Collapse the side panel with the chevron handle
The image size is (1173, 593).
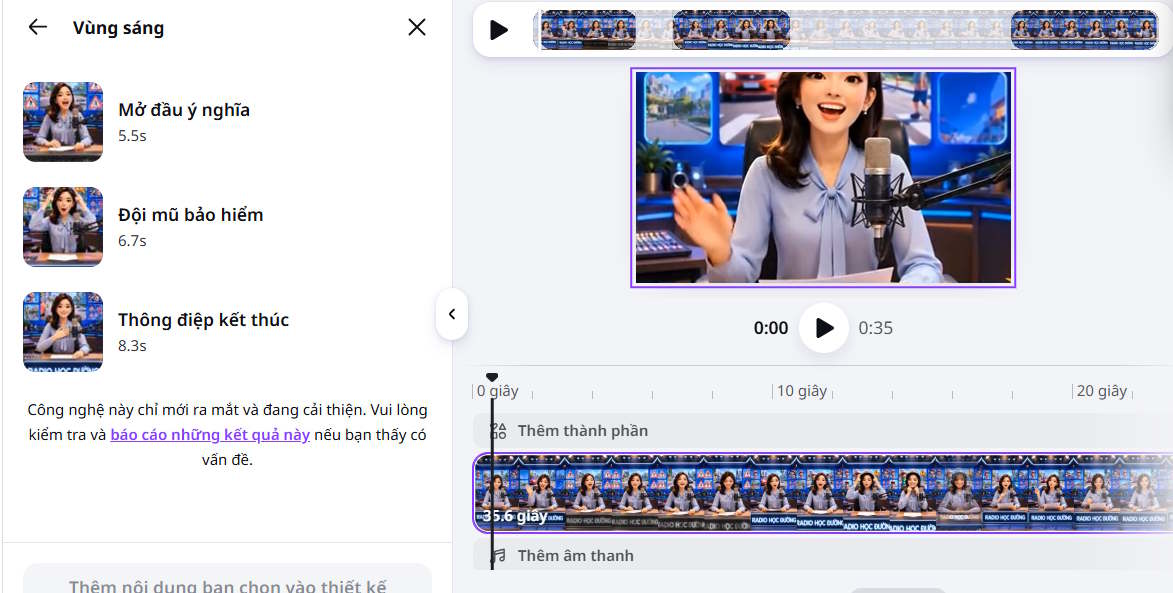click(x=452, y=314)
